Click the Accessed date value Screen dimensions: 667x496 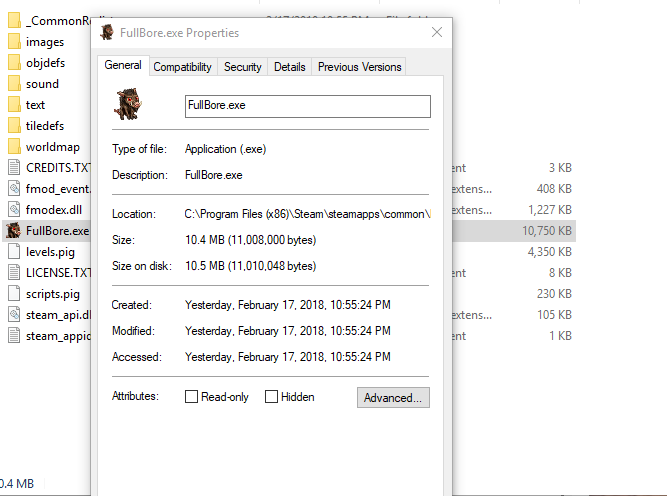coord(288,357)
